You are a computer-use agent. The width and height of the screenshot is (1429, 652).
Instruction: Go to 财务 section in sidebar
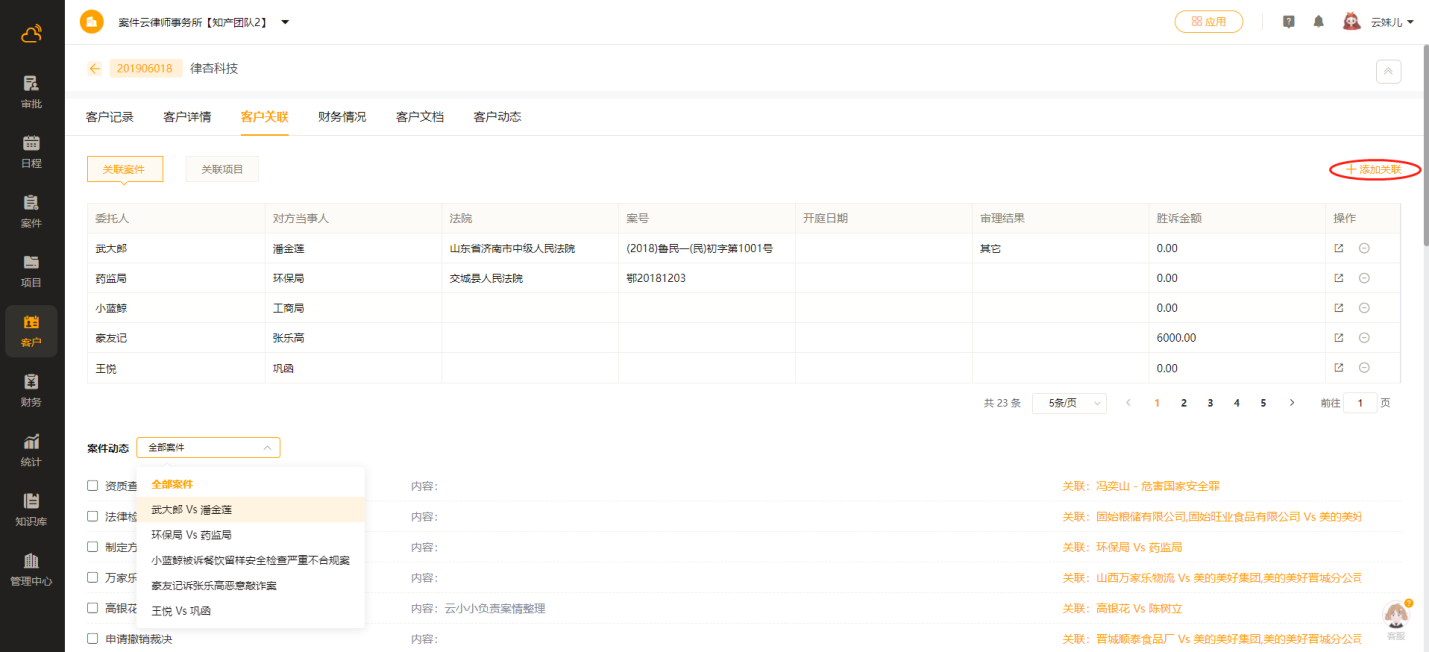(x=31, y=390)
